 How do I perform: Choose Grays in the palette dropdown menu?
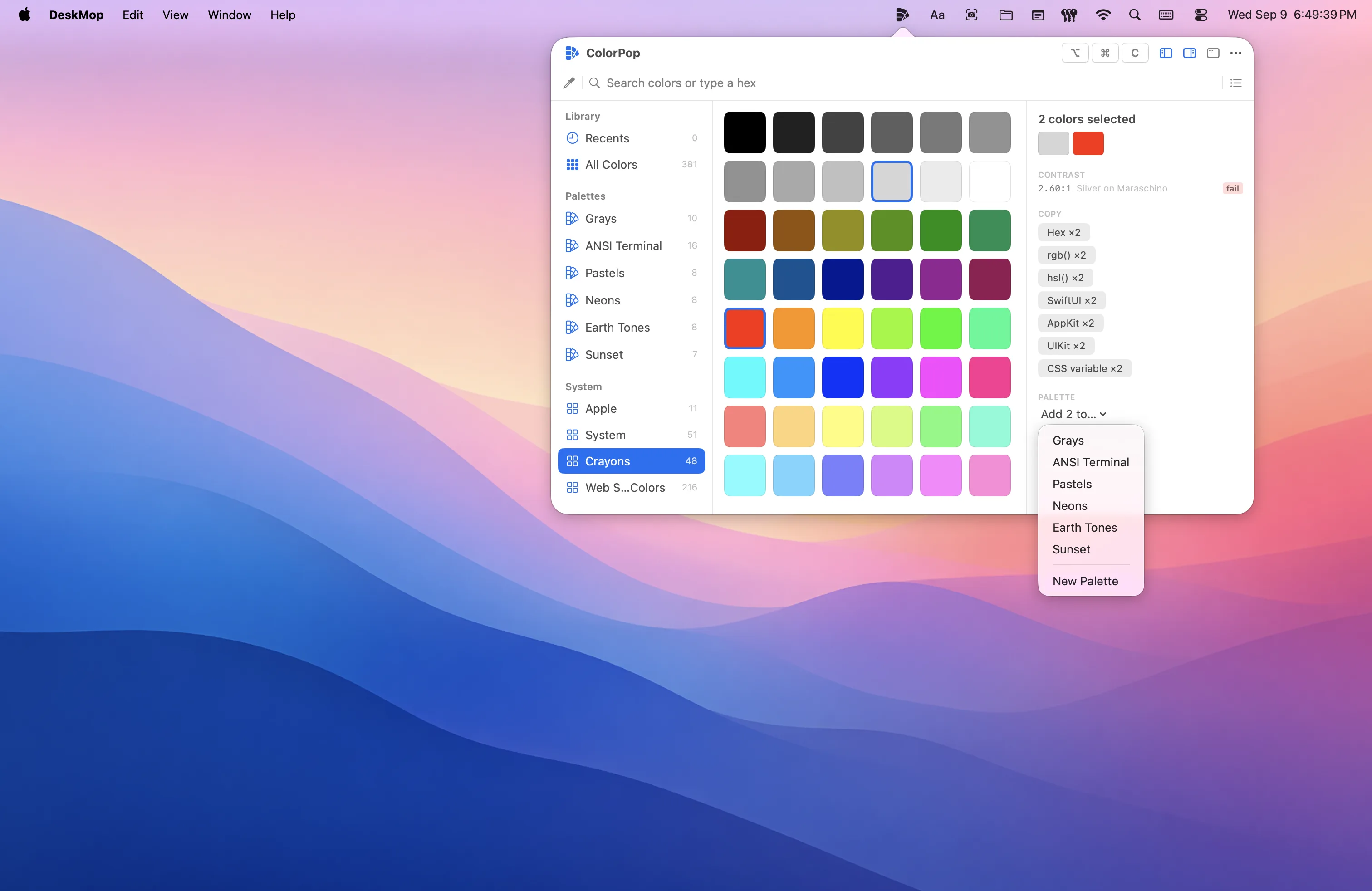[x=1091, y=441]
